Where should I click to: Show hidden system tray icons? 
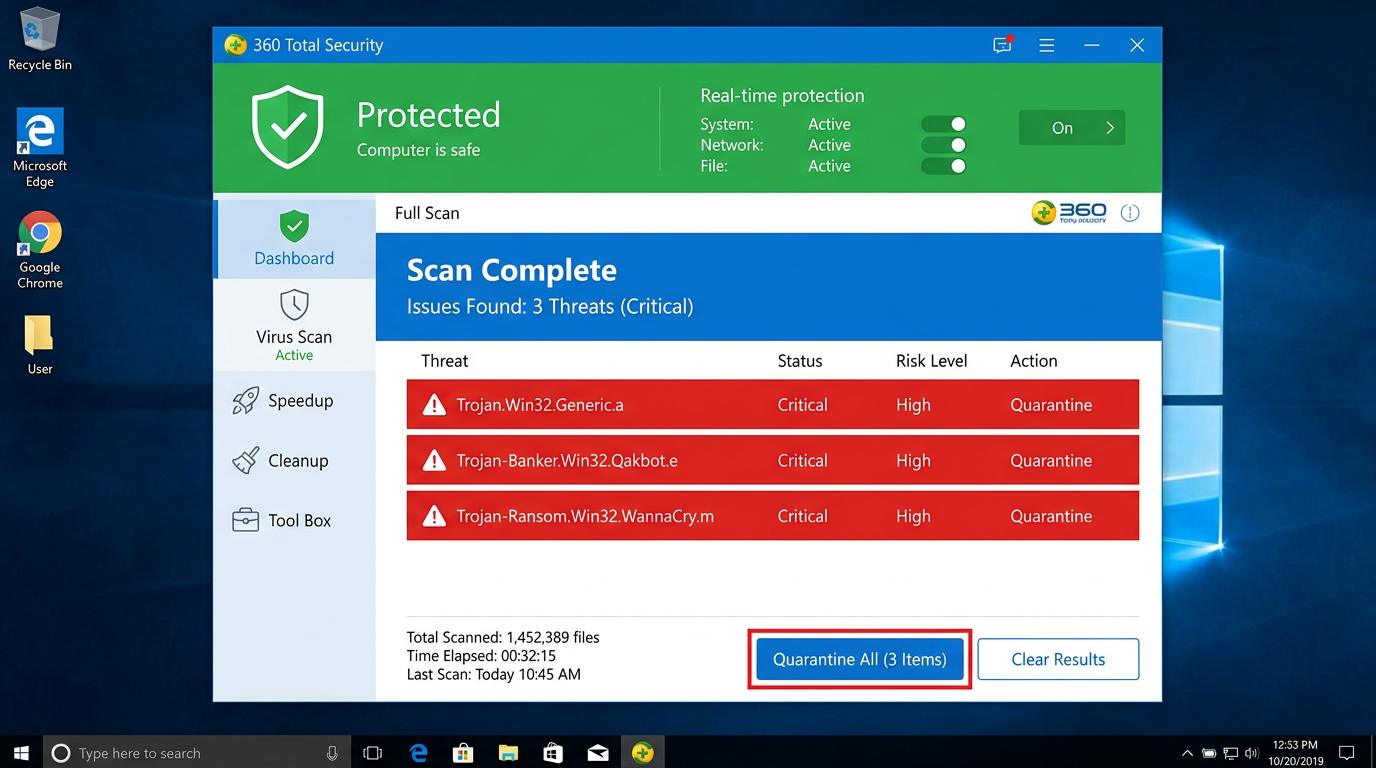click(x=1187, y=753)
